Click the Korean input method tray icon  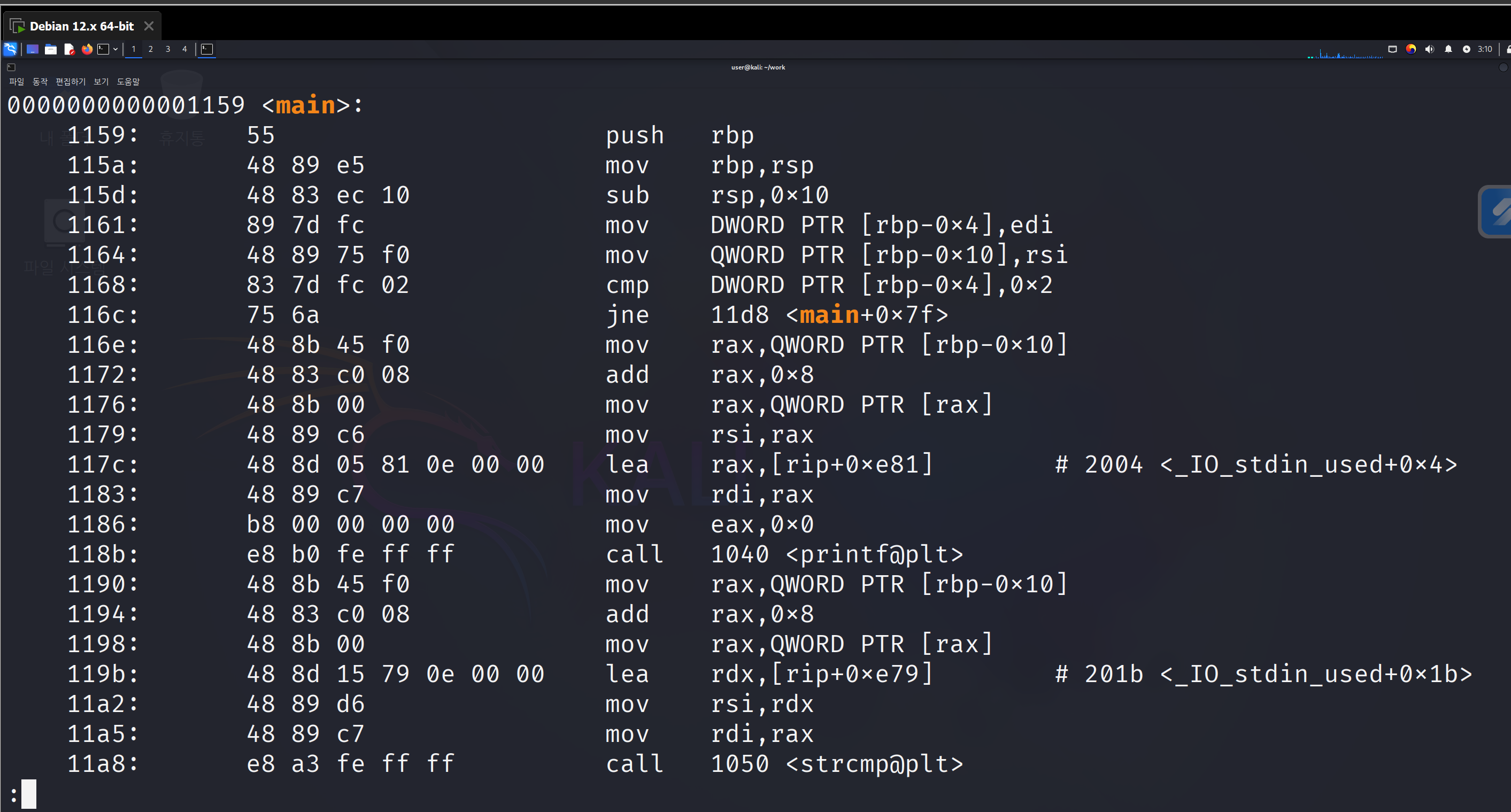tap(1410, 49)
